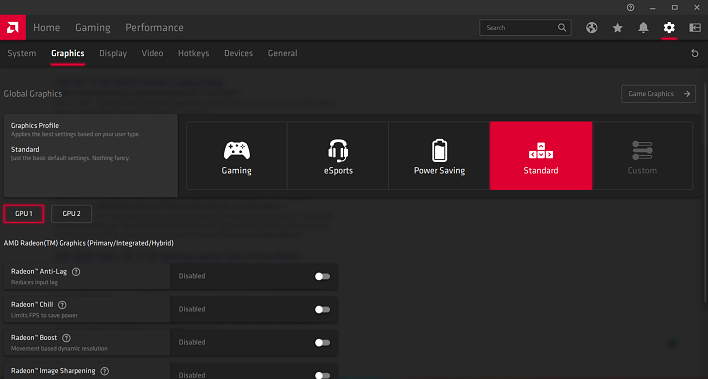The image size is (708, 379).
Task: Select the Power Saving graphics profile
Action: [x=439, y=155]
